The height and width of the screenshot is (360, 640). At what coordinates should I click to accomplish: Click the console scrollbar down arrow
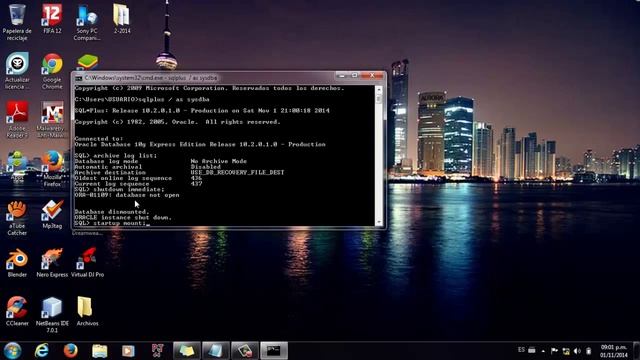click(379, 222)
